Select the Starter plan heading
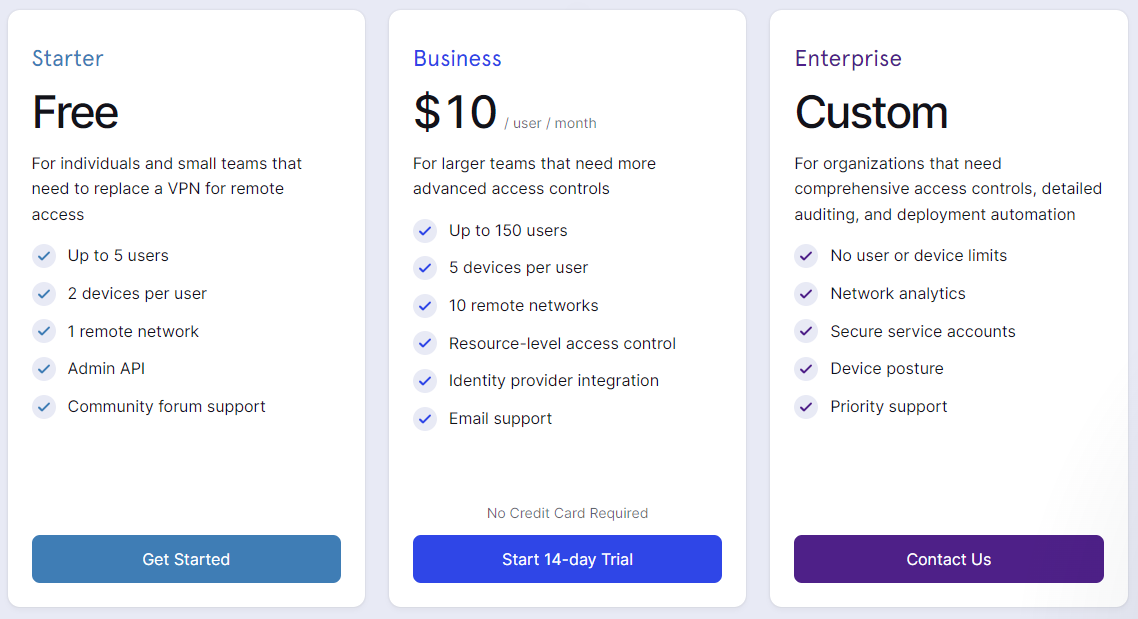Image resolution: width=1138 pixels, height=619 pixels. [67, 58]
